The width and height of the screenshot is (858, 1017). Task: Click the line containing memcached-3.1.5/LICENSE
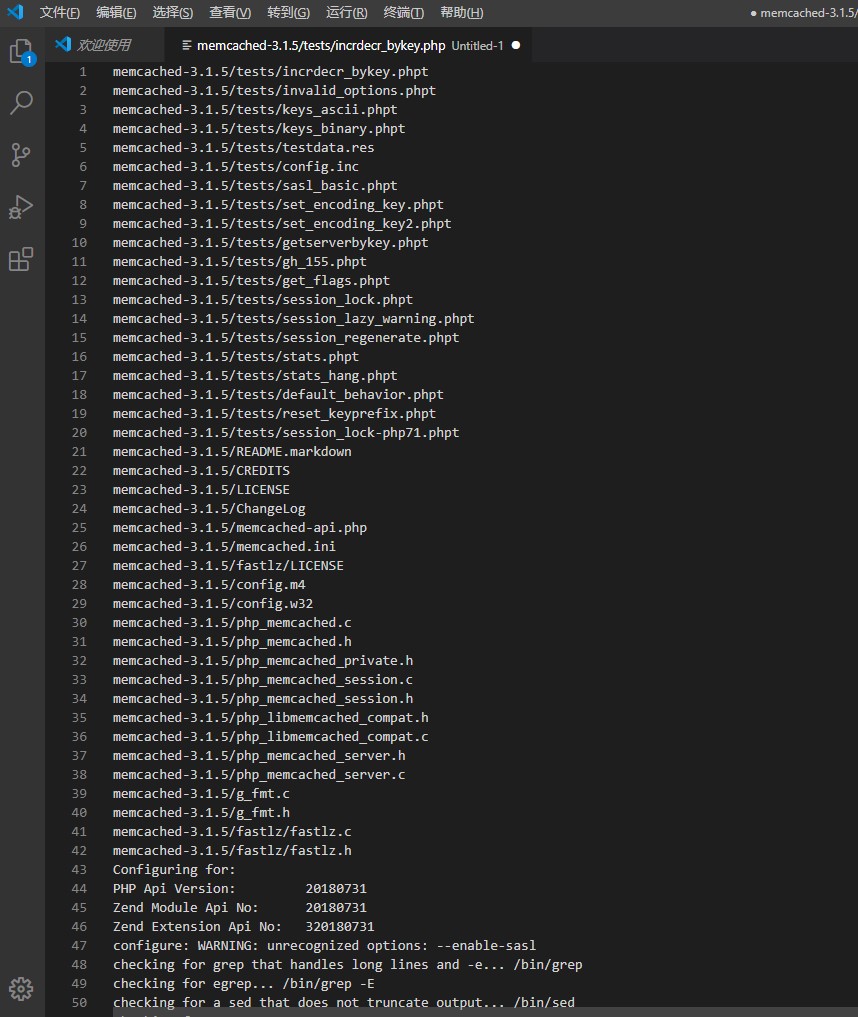coord(201,489)
